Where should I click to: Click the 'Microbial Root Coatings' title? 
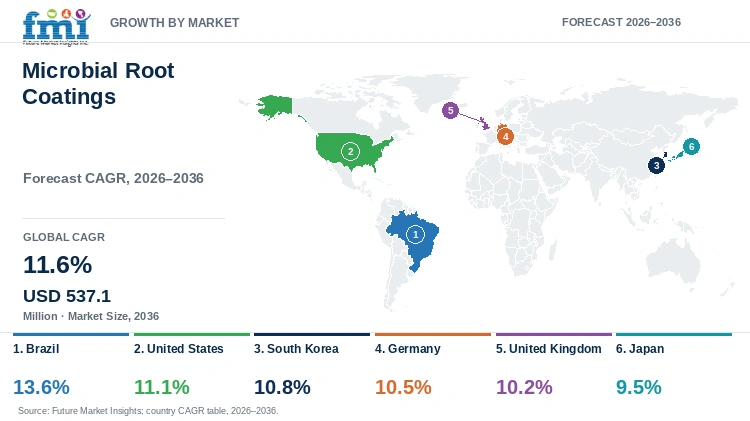[98, 83]
